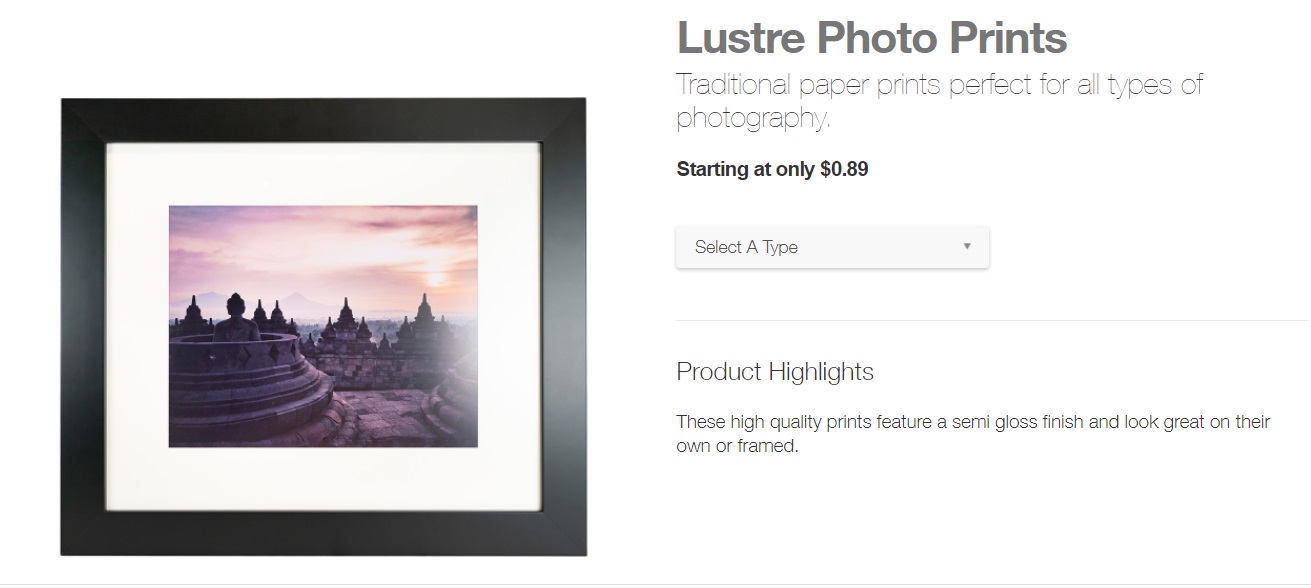1311x588 pixels.
Task: Click the Product Highlights heading
Action: [775, 372]
